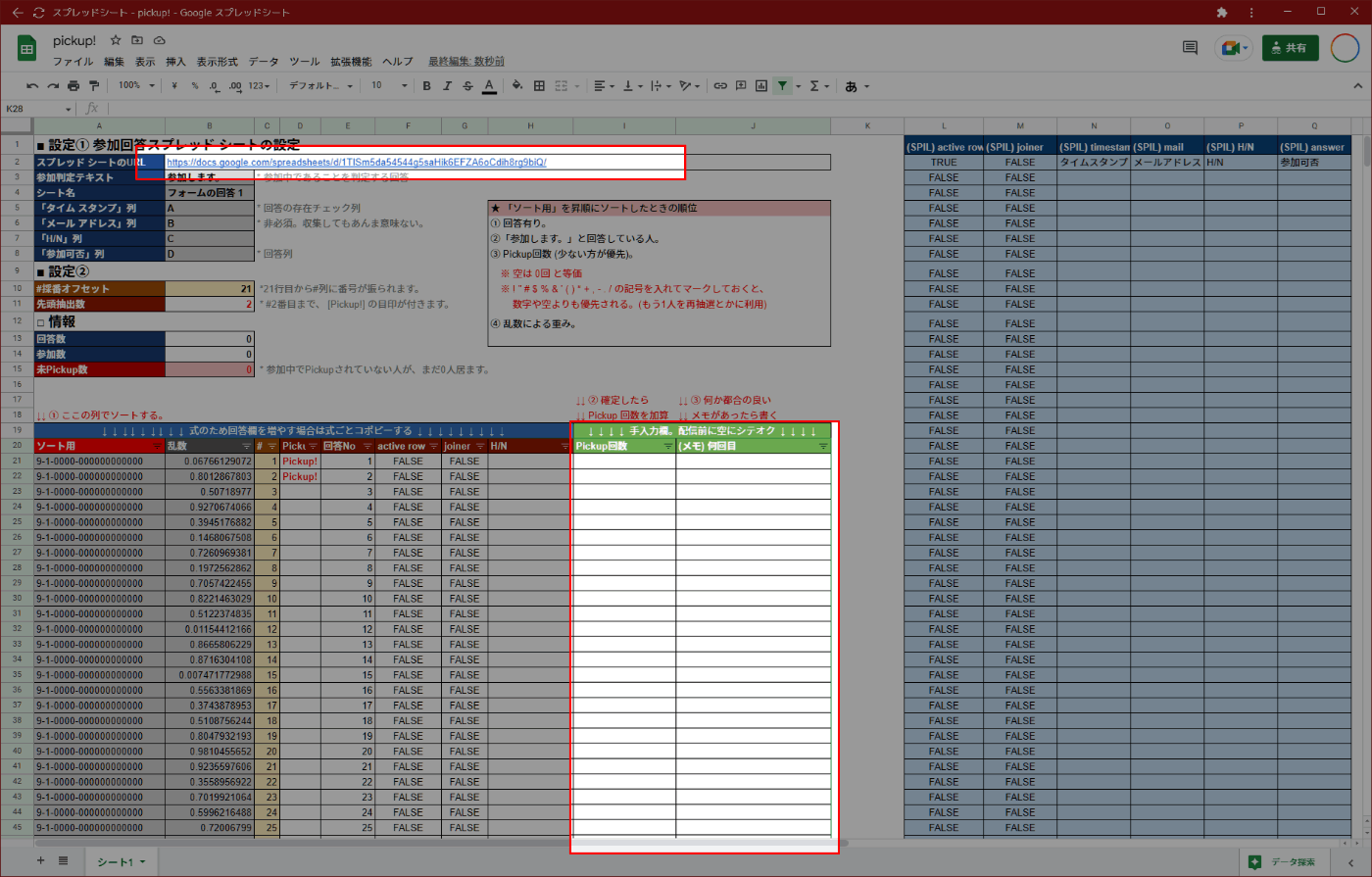
Task: Open the Sheets home icon
Action: click(x=27, y=48)
